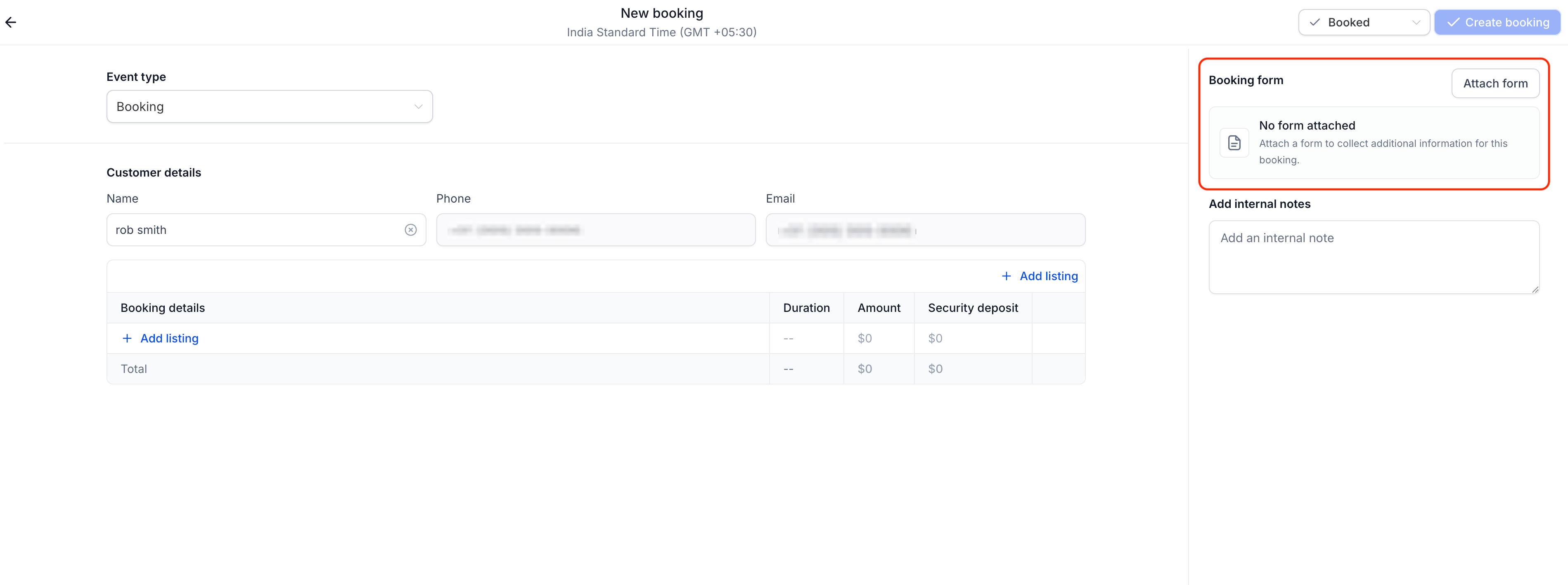Click the $0 amount in Total row
Viewport: 1568px width, 585px height.
[865, 368]
